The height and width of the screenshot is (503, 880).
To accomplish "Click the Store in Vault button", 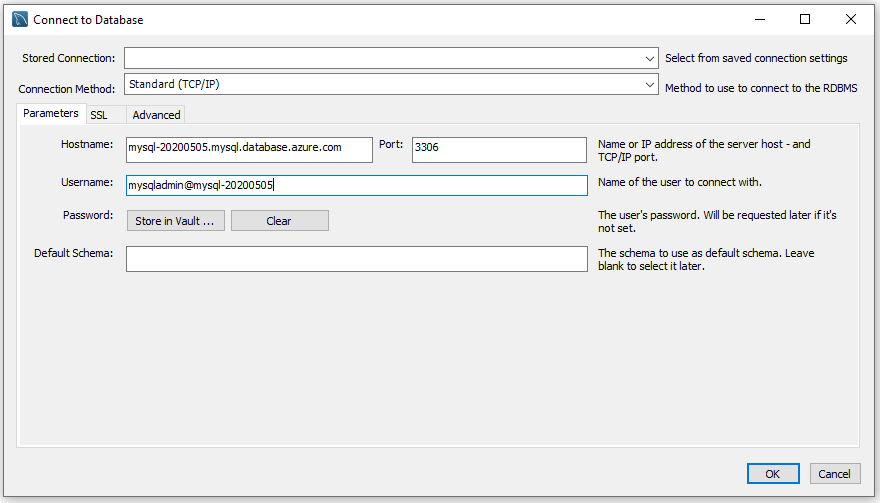I will pos(176,221).
